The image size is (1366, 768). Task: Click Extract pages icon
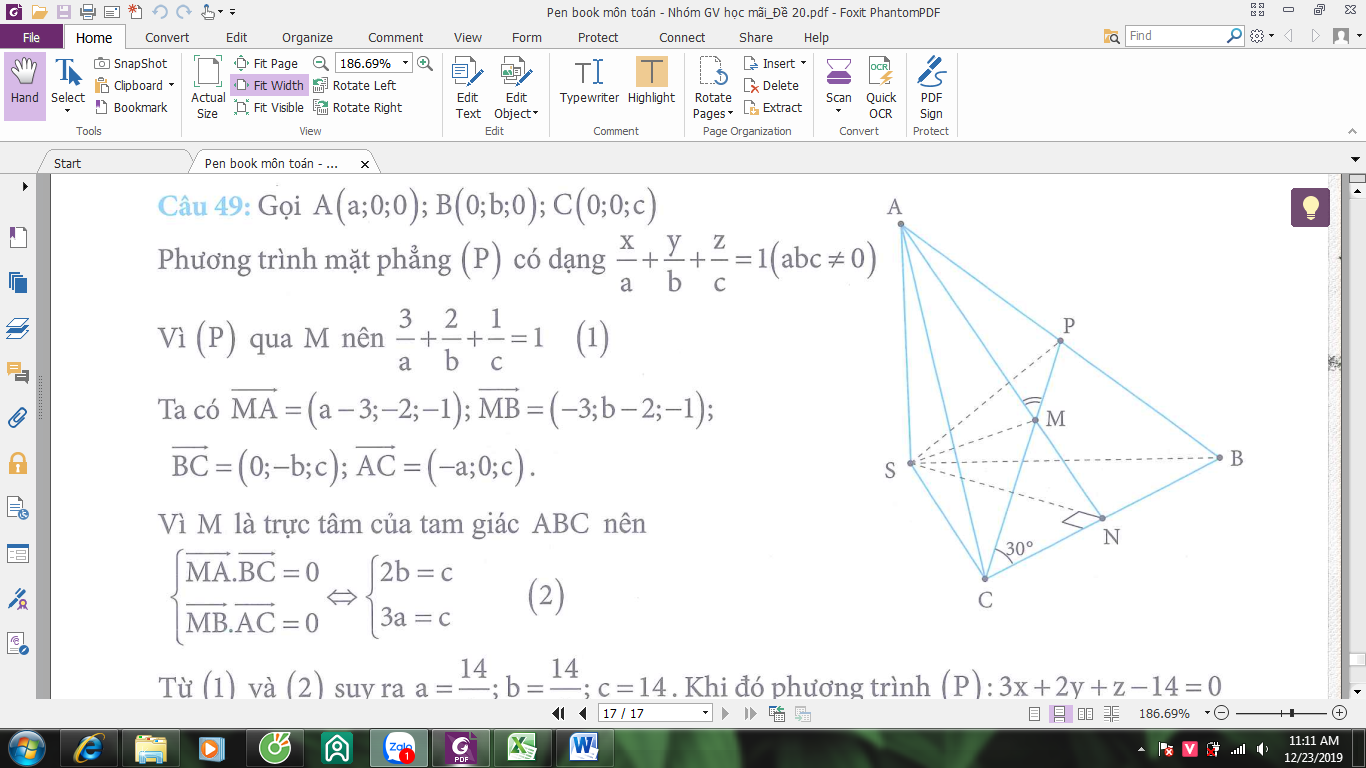(773, 107)
